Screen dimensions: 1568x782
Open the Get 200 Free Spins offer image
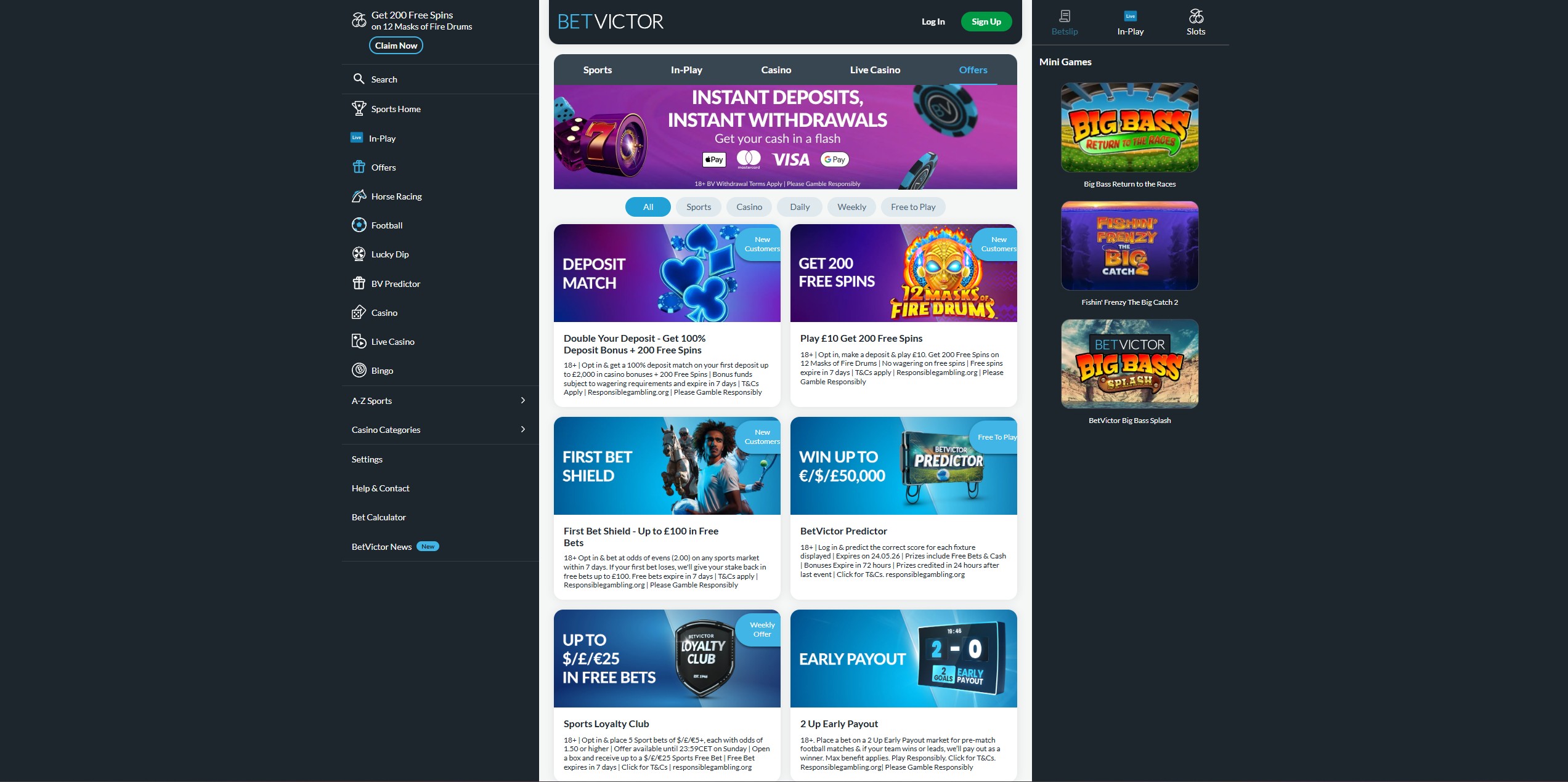[904, 273]
